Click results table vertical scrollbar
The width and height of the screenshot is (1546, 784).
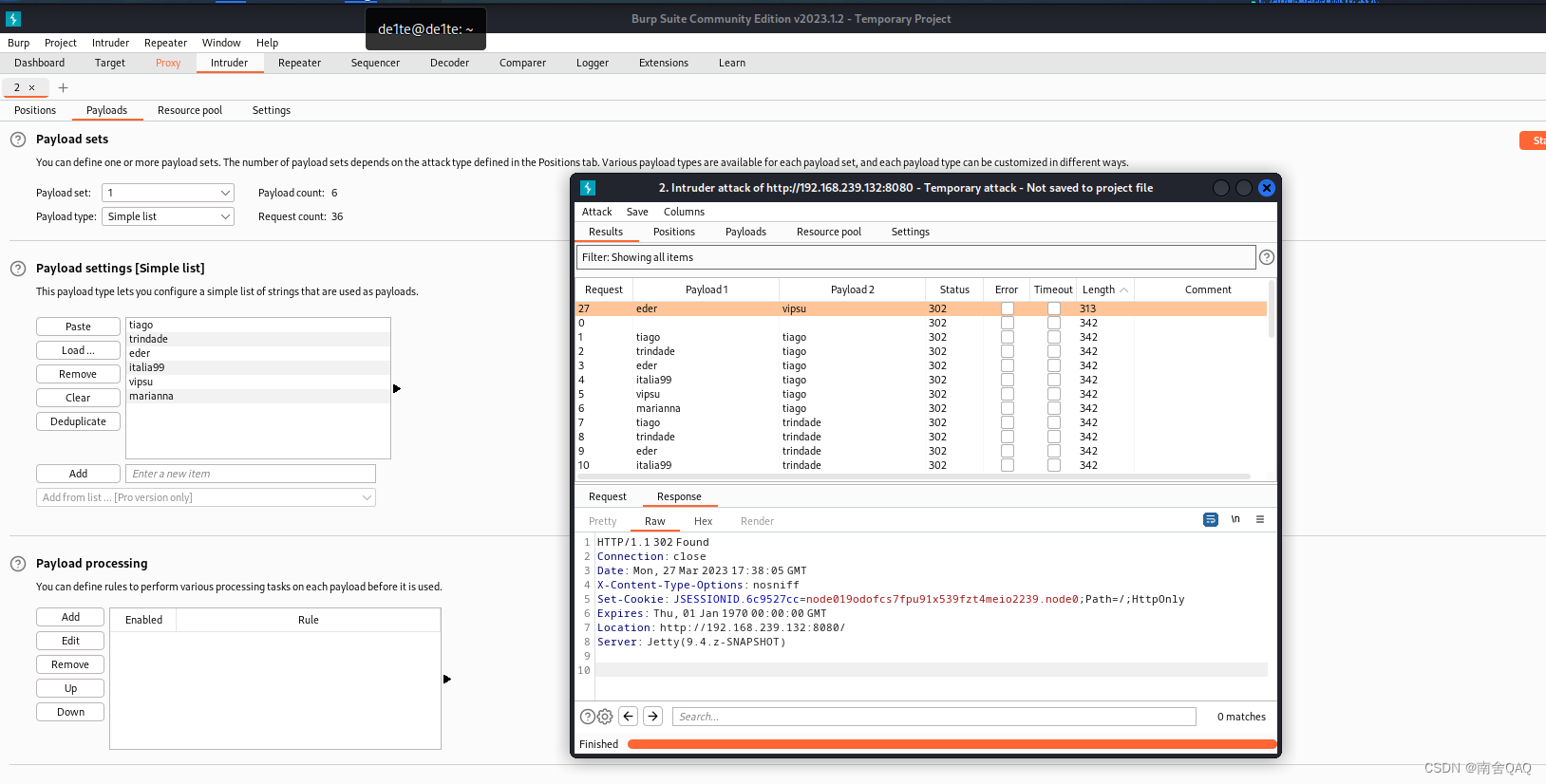pyautogui.click(x=1273, y=310)
